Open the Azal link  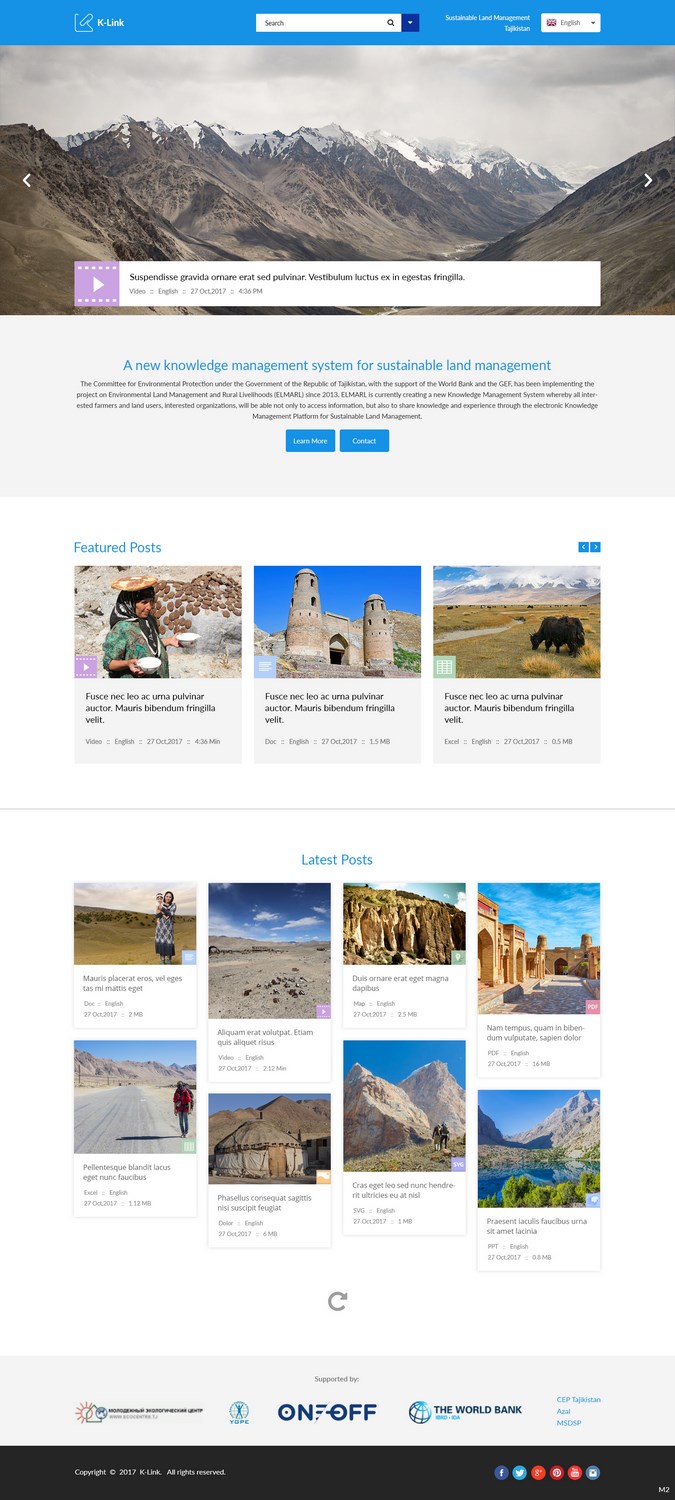[564, 1411]
